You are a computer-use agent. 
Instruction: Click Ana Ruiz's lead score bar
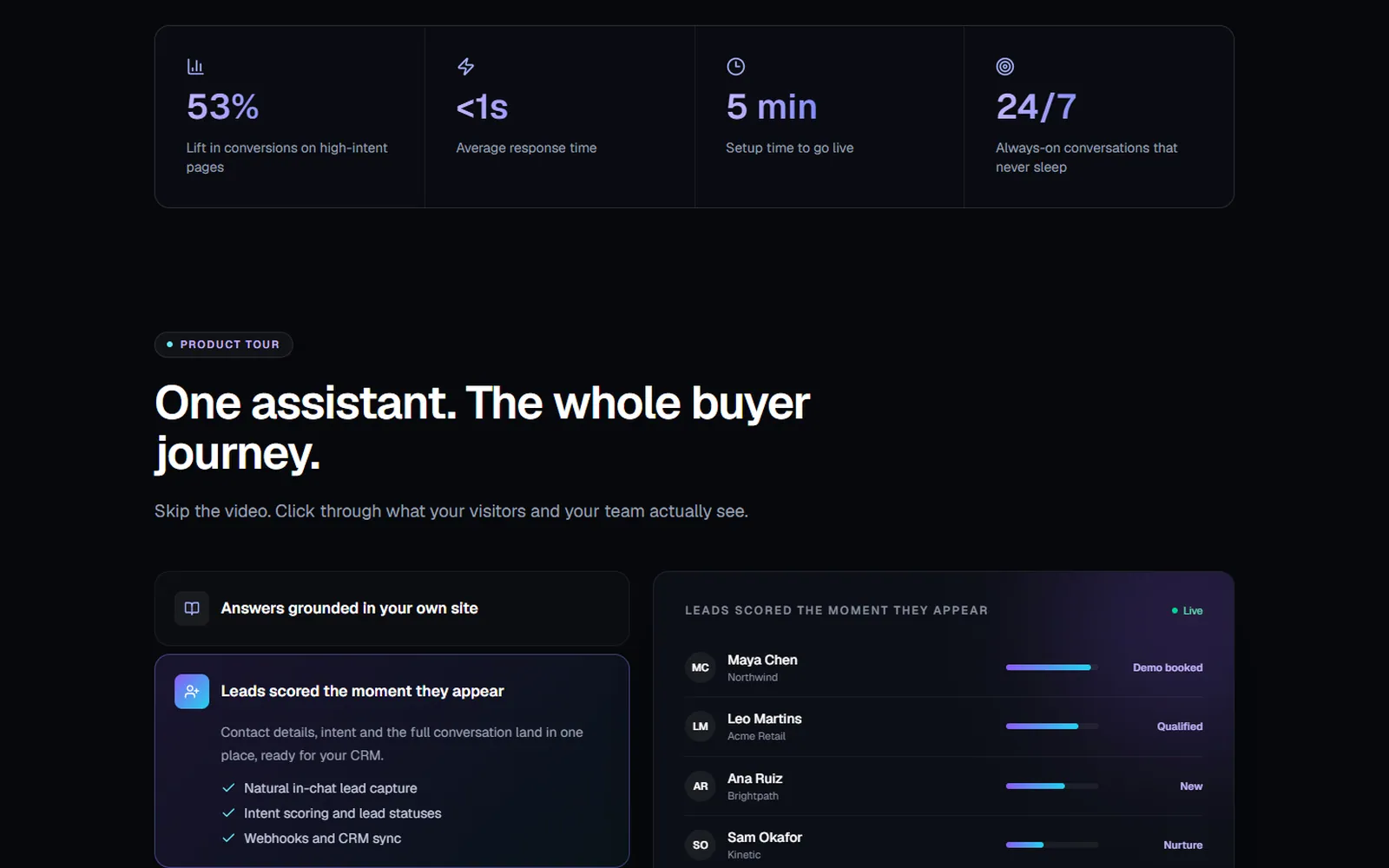click(1052, 786)
